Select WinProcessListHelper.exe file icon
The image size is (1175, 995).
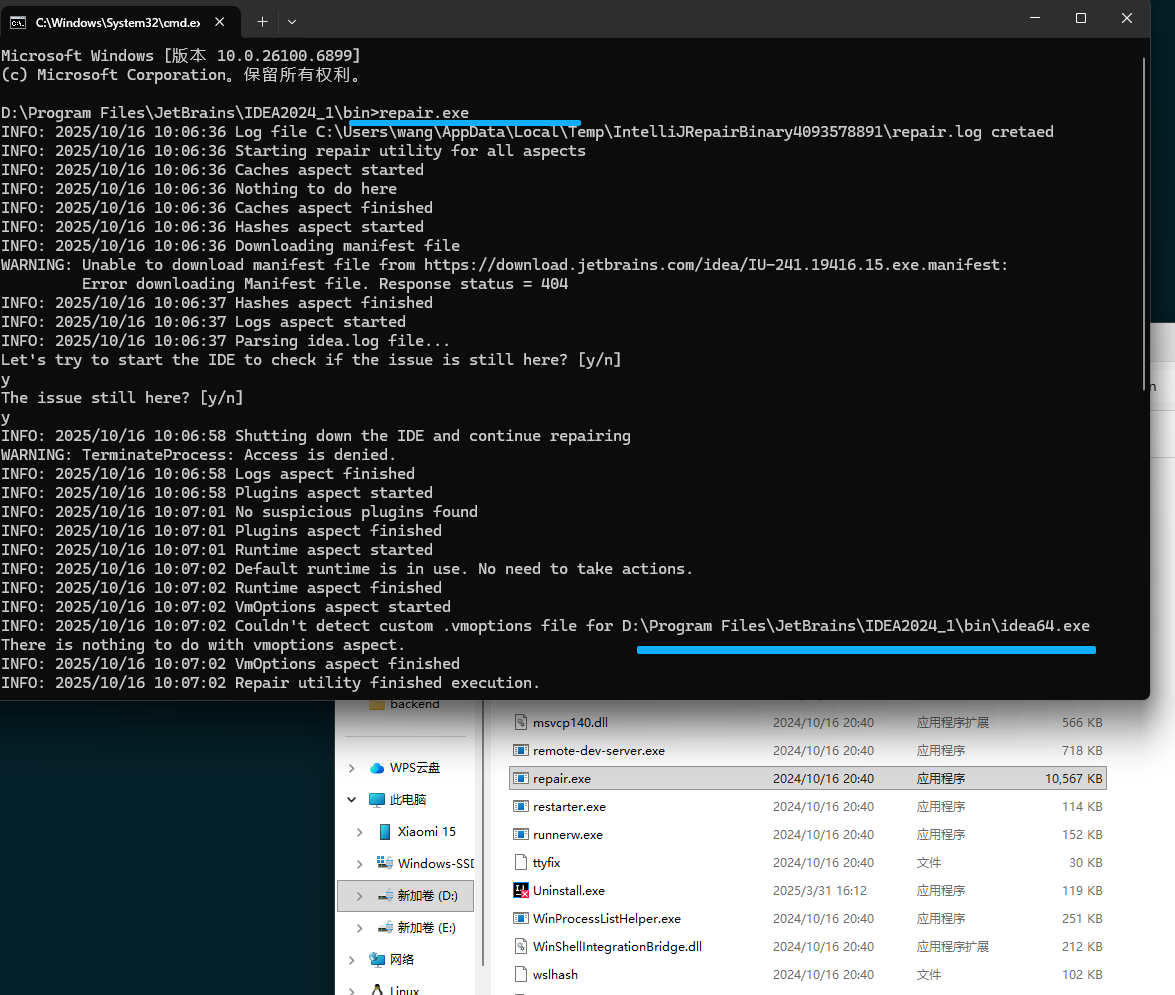coord(521,918)
